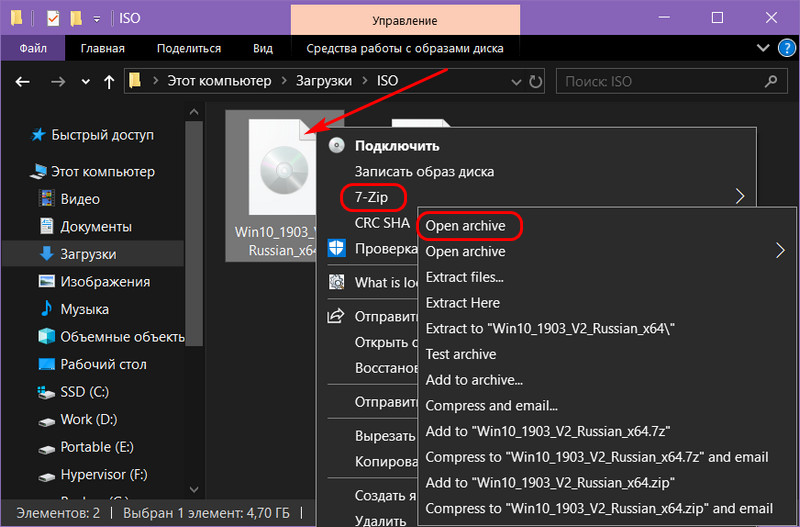Choose Test archive option
The height and width of the screenshot is (527, 800).
(461, 354)
